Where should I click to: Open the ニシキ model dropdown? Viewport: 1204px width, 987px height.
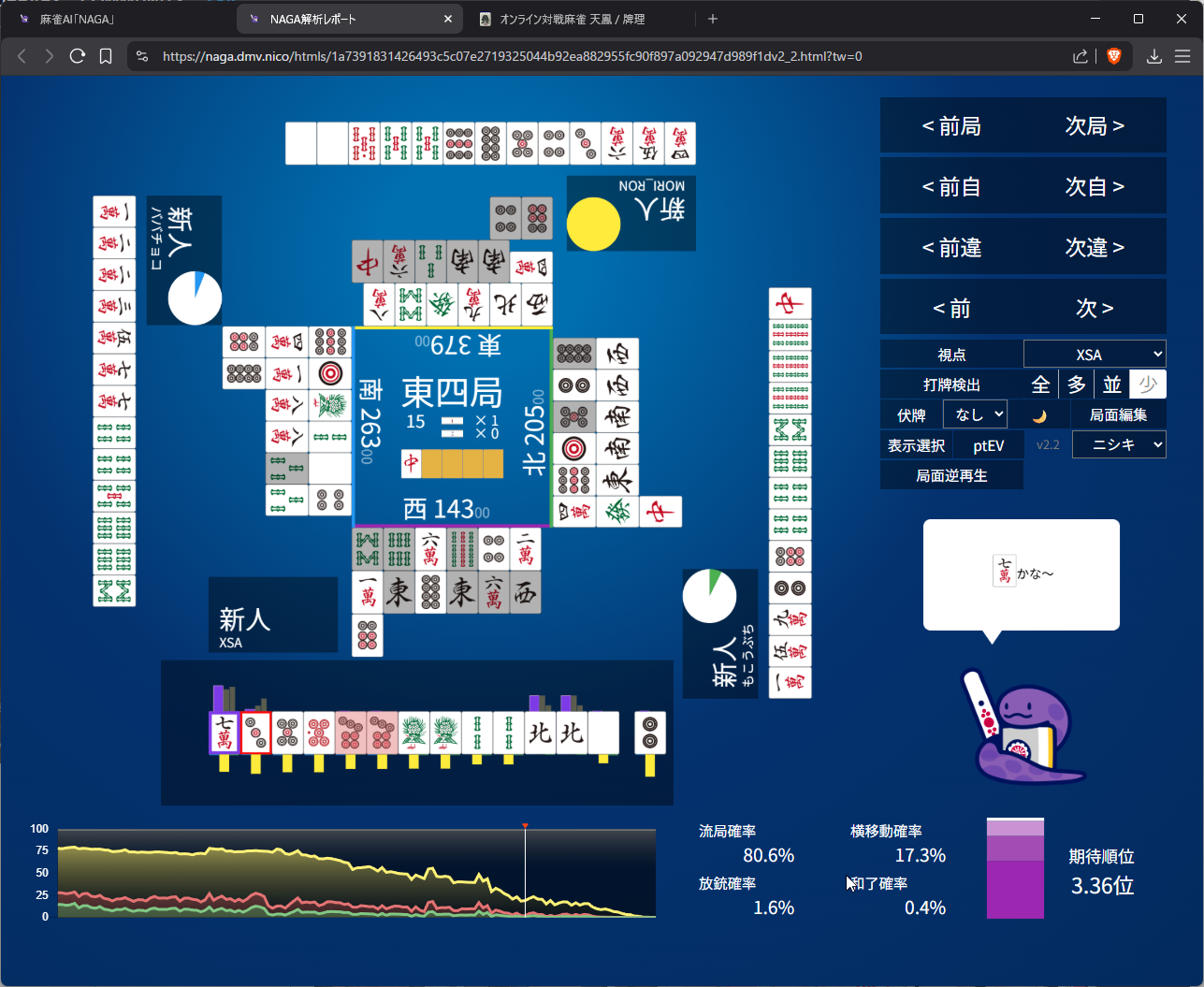1118,445
